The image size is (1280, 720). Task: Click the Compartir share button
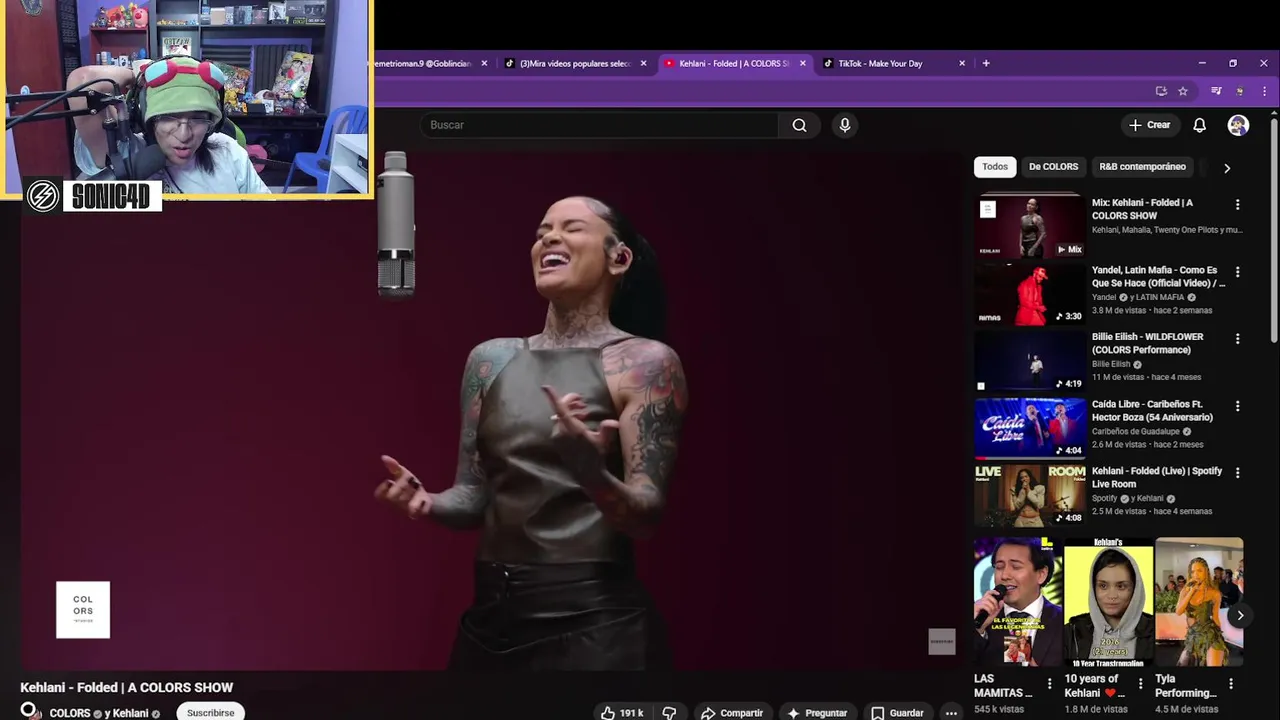point(732,713)
